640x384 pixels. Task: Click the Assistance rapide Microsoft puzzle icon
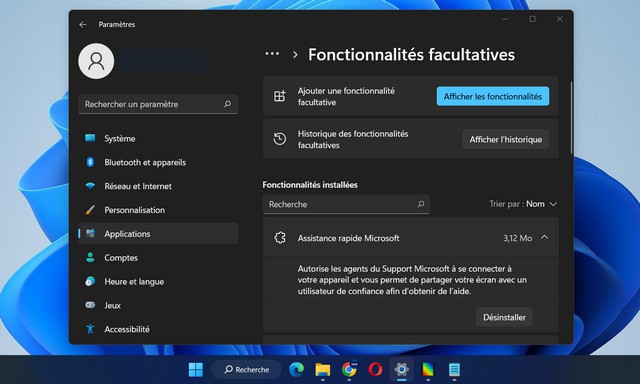(x=280, y=238)
